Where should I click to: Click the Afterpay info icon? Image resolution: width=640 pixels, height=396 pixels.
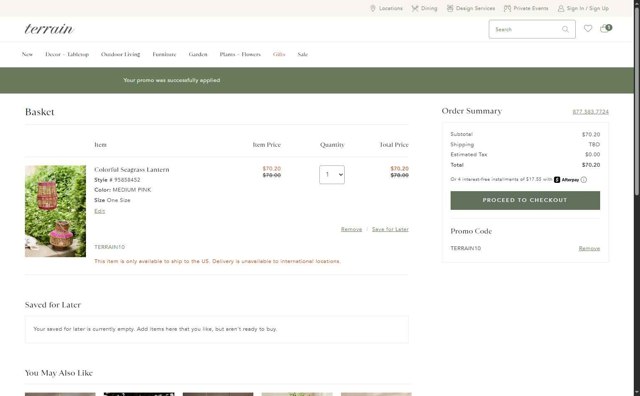(584, 180)
